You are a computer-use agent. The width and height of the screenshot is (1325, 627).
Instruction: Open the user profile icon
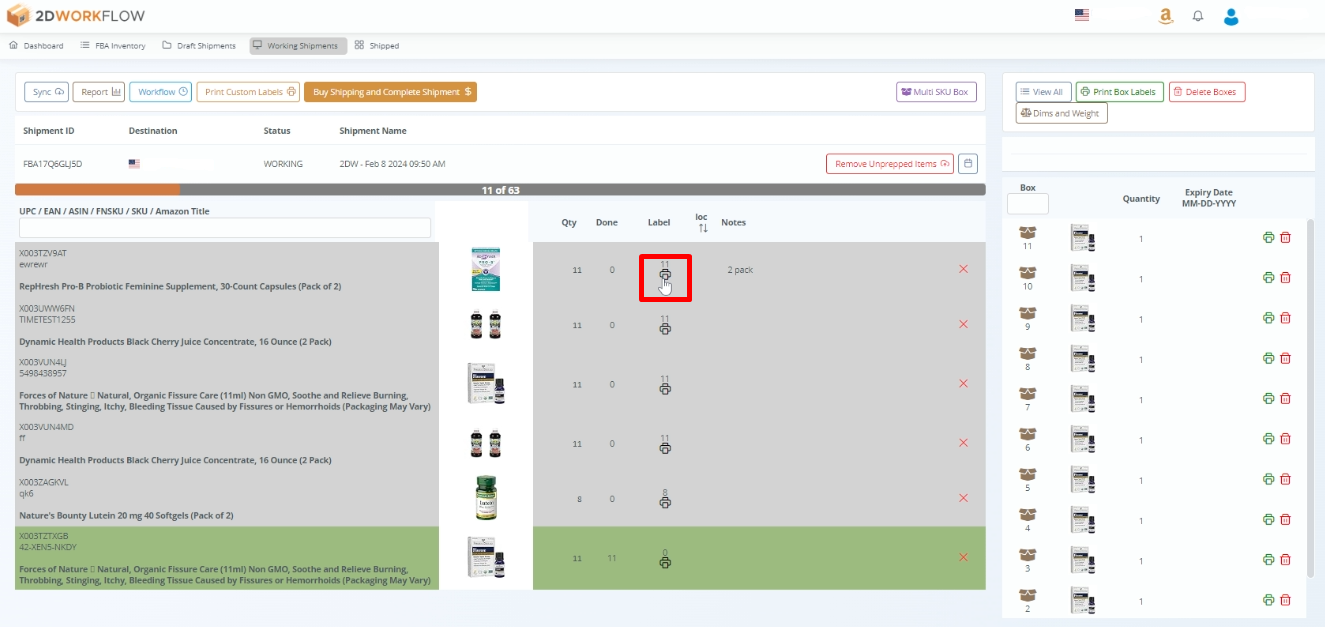[x=1231, y=16]
